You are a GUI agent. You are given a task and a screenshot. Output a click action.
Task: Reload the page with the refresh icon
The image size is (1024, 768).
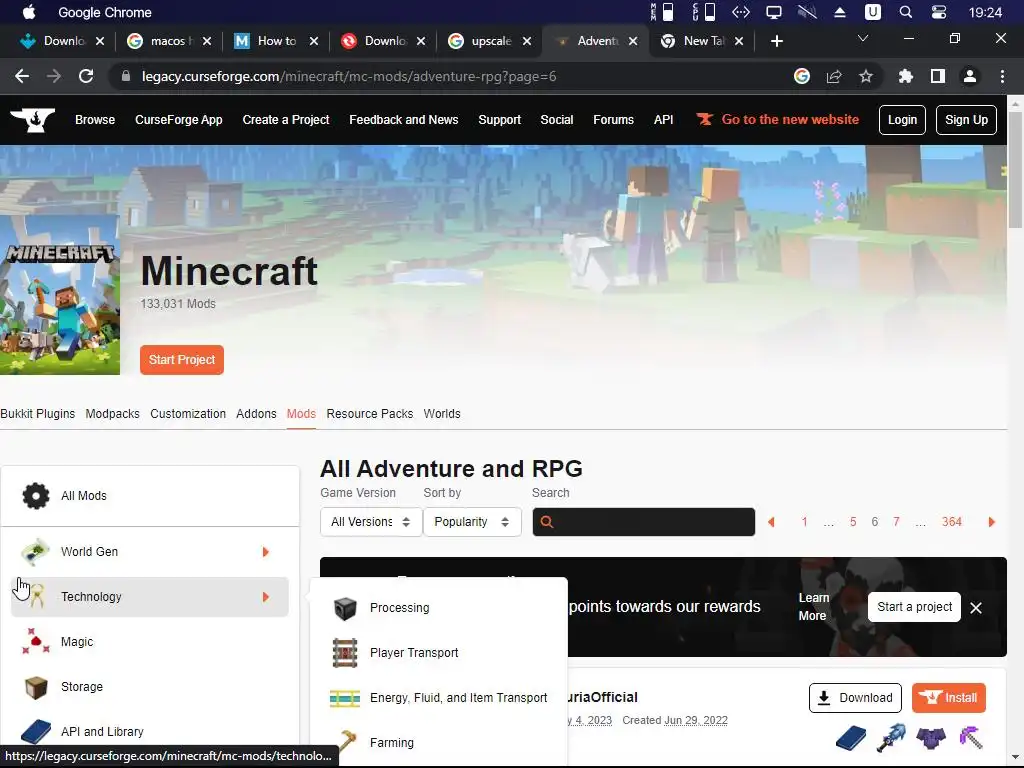coord(86,76)
